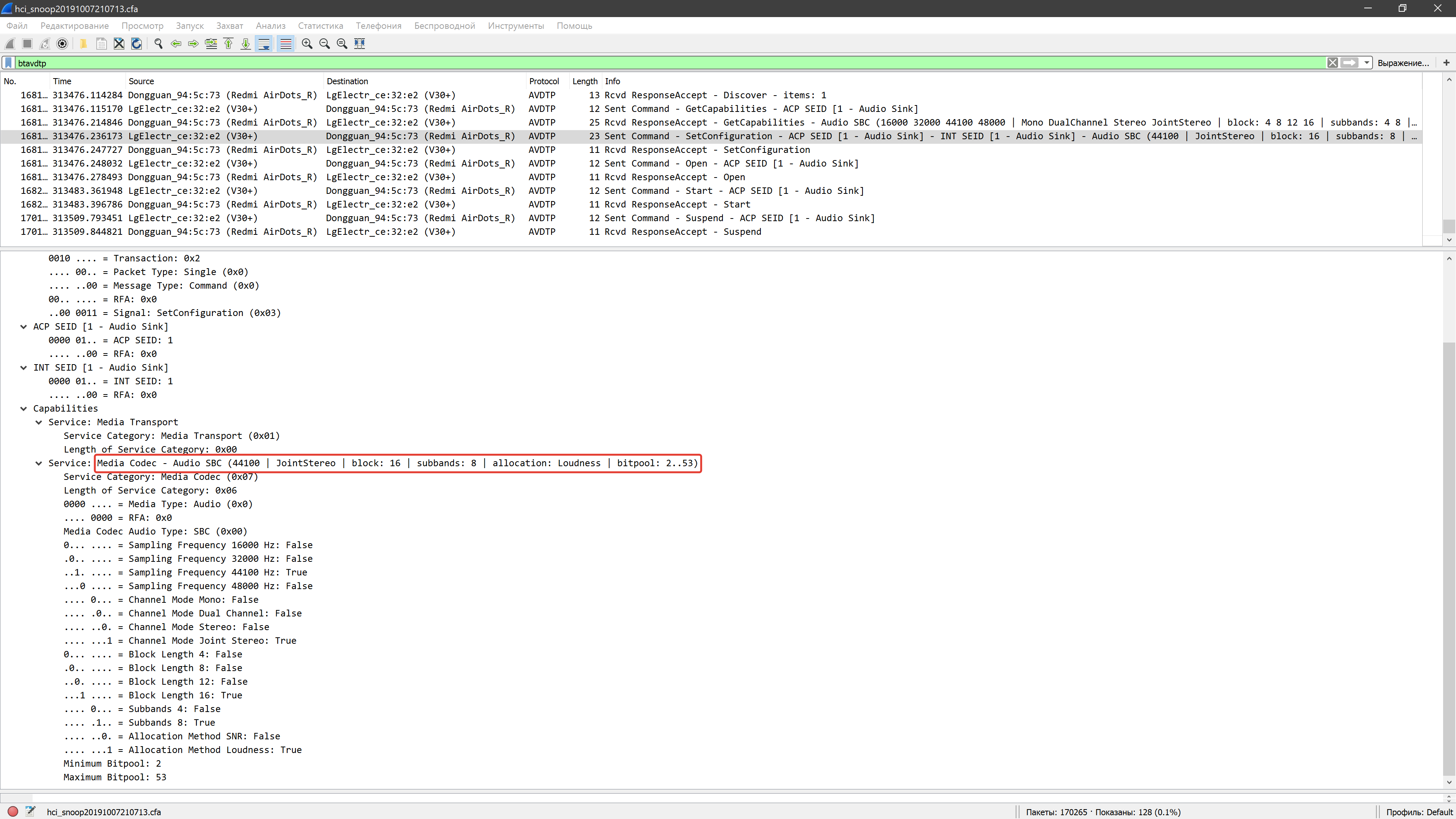The height and width of the screenshot is (819, 1456).
Task: Open the capture options gear icon
Action: tap(63, 44)
